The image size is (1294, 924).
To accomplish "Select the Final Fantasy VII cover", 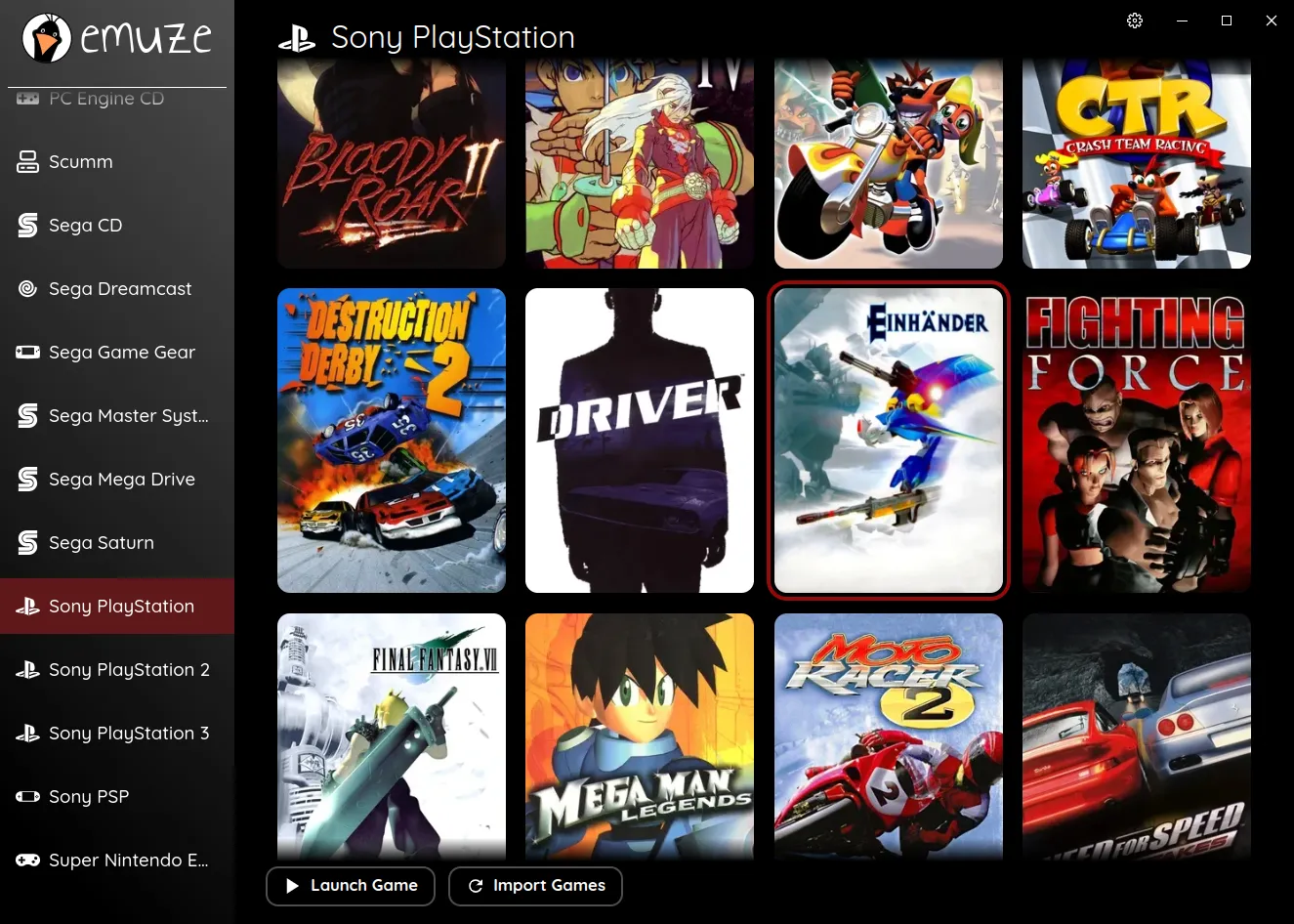I will [x=392, y=735].
